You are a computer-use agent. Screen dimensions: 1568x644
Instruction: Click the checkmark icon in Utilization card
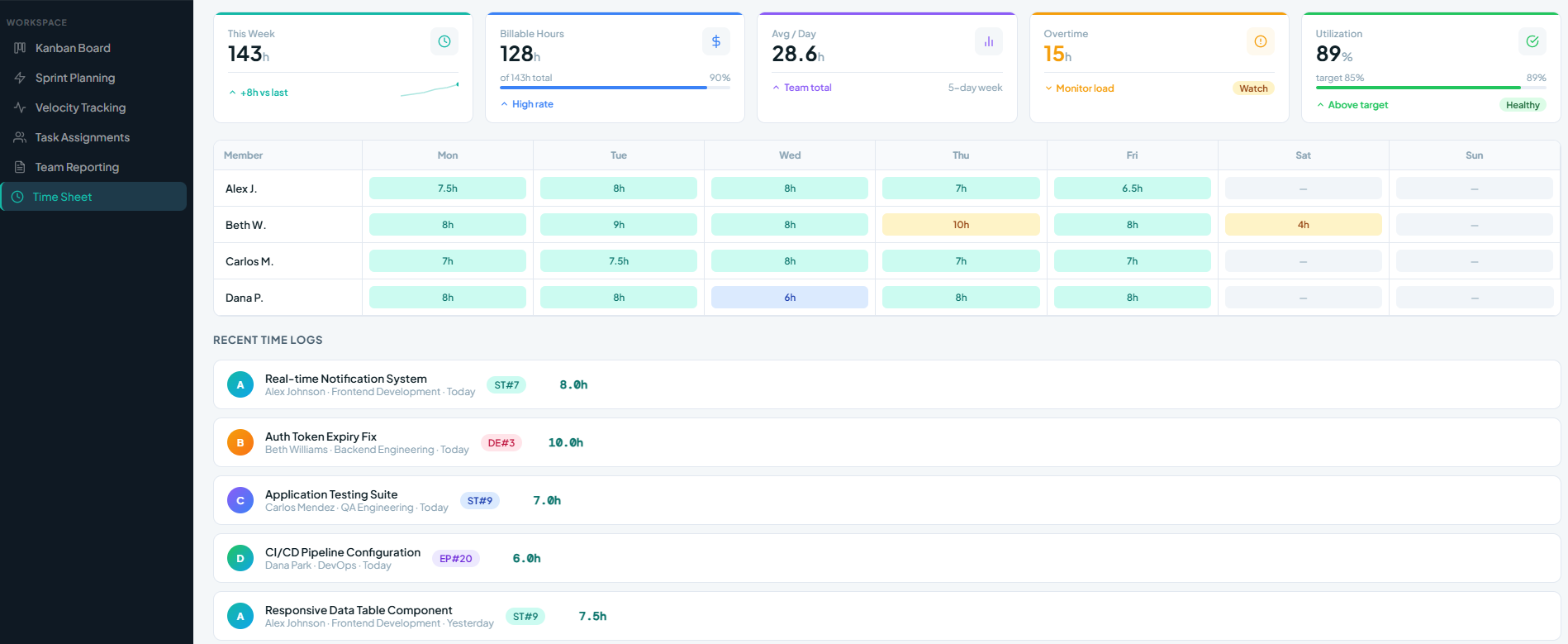(x=1532, y=41)
